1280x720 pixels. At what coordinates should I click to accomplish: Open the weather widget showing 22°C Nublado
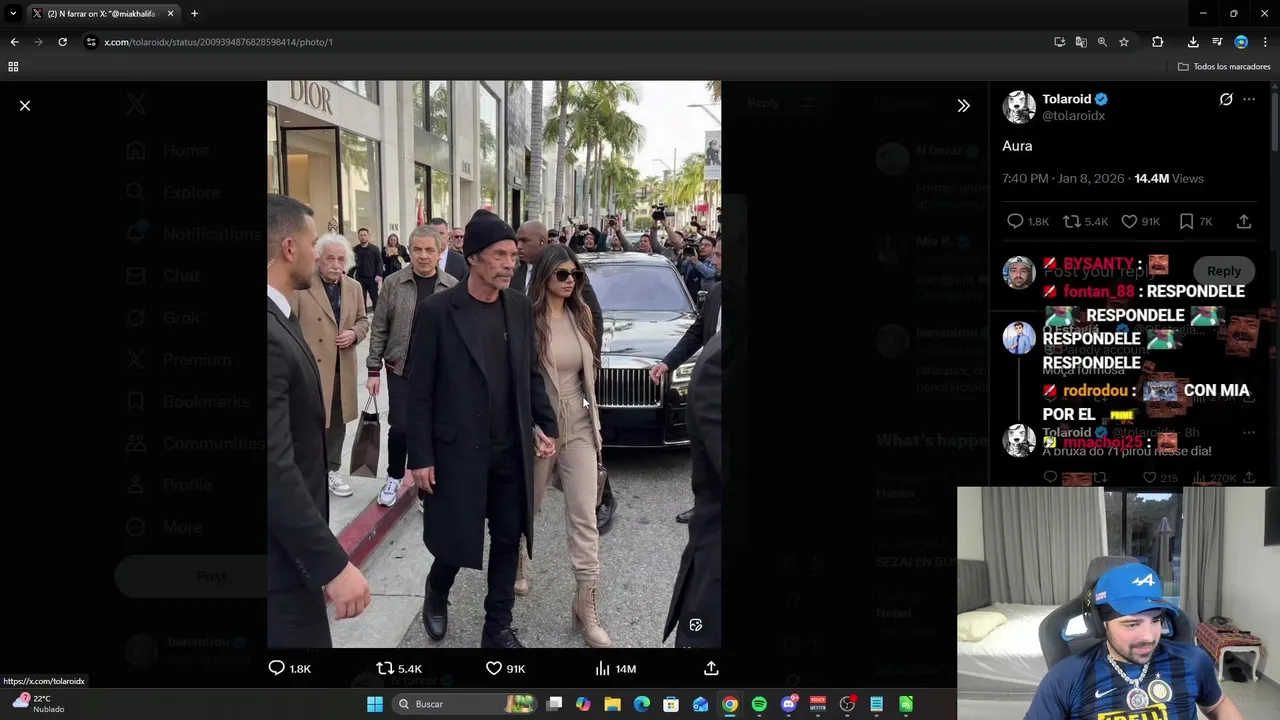pyautogui.click(x=38, y=703)
